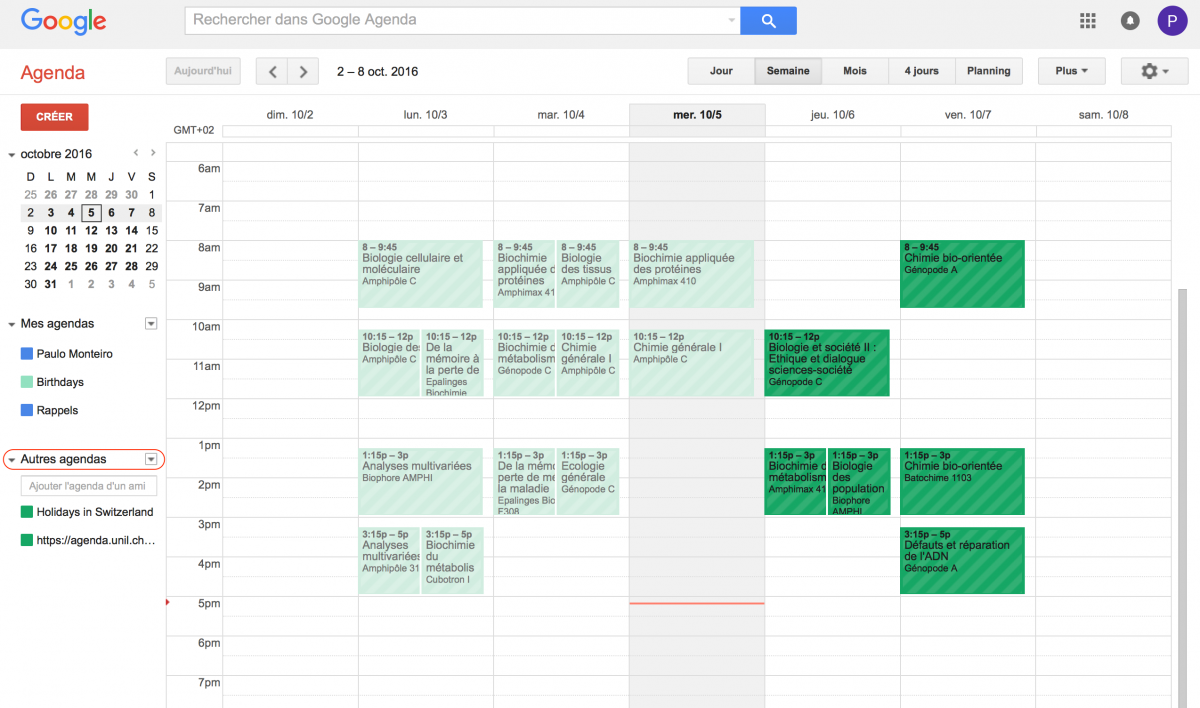Open the Plus dropdown menu

click(x=1071, y=71)
